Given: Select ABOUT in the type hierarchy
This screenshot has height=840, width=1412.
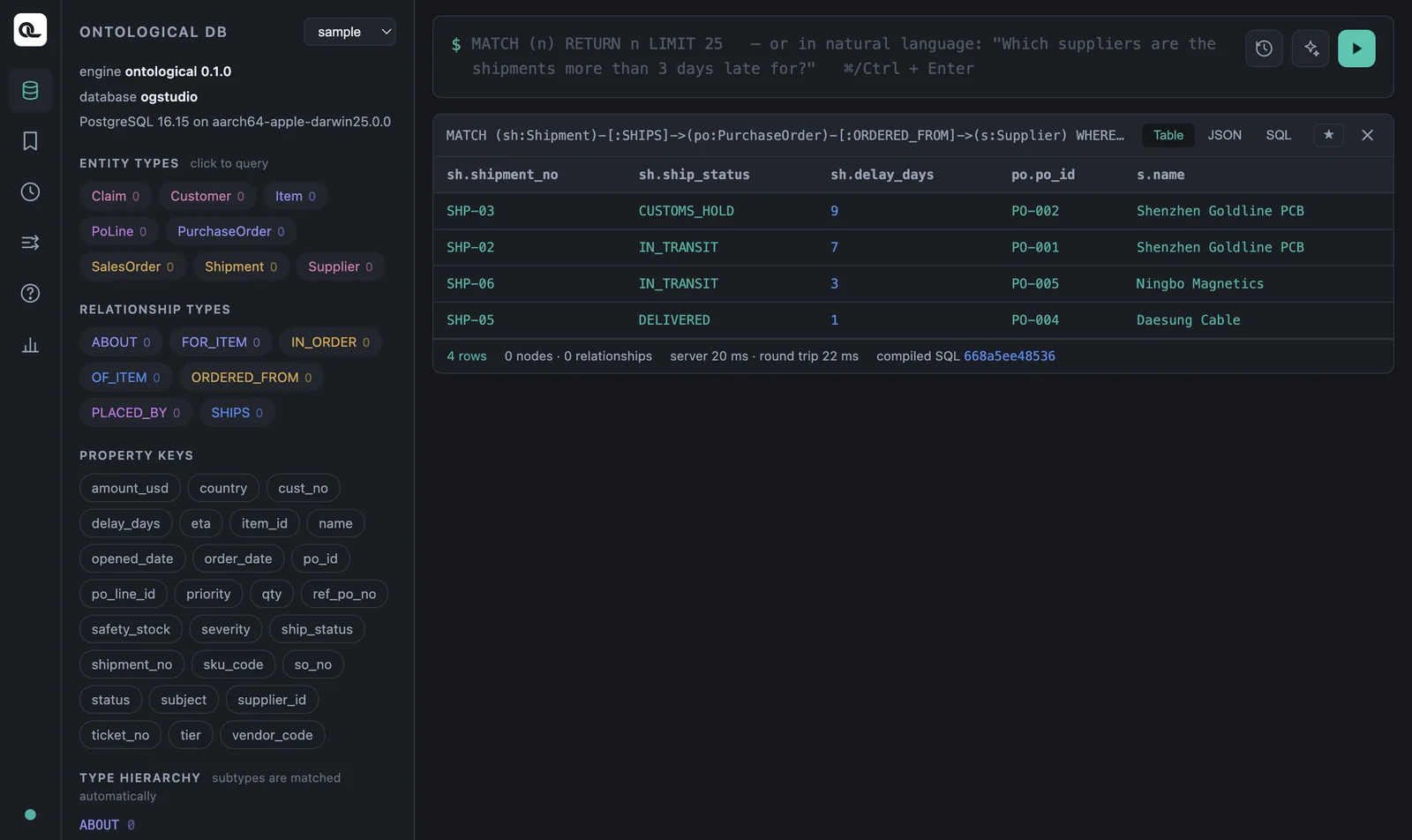Looking at the screenshot, I should point(99,825).
